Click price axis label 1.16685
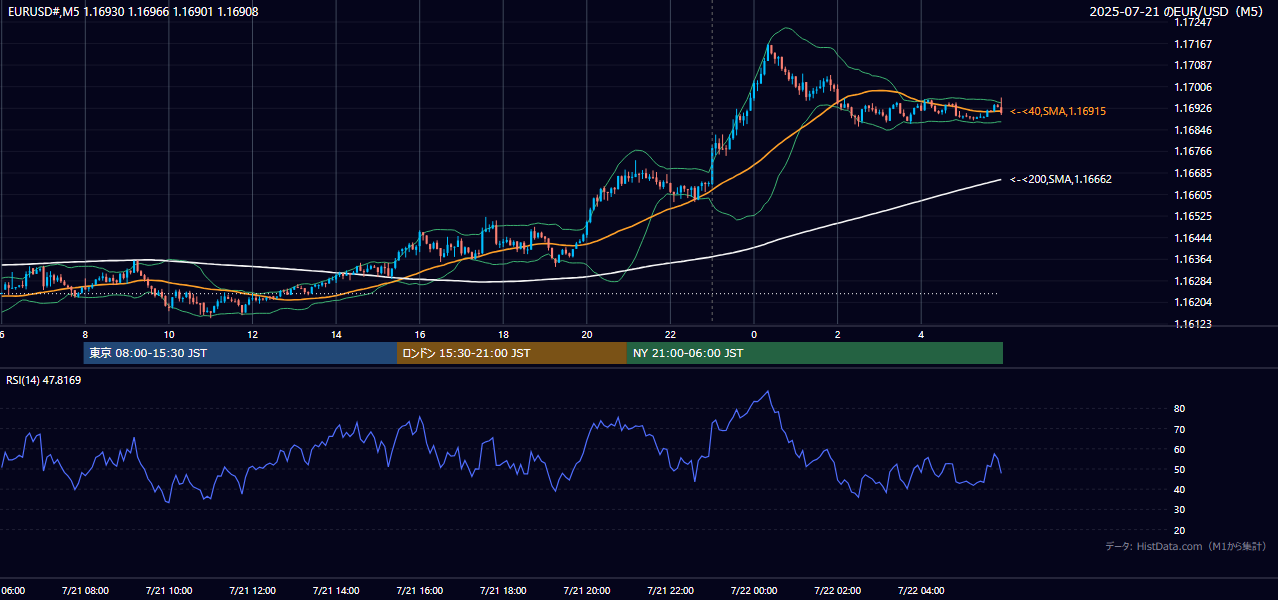 (x=1192, y=173)
